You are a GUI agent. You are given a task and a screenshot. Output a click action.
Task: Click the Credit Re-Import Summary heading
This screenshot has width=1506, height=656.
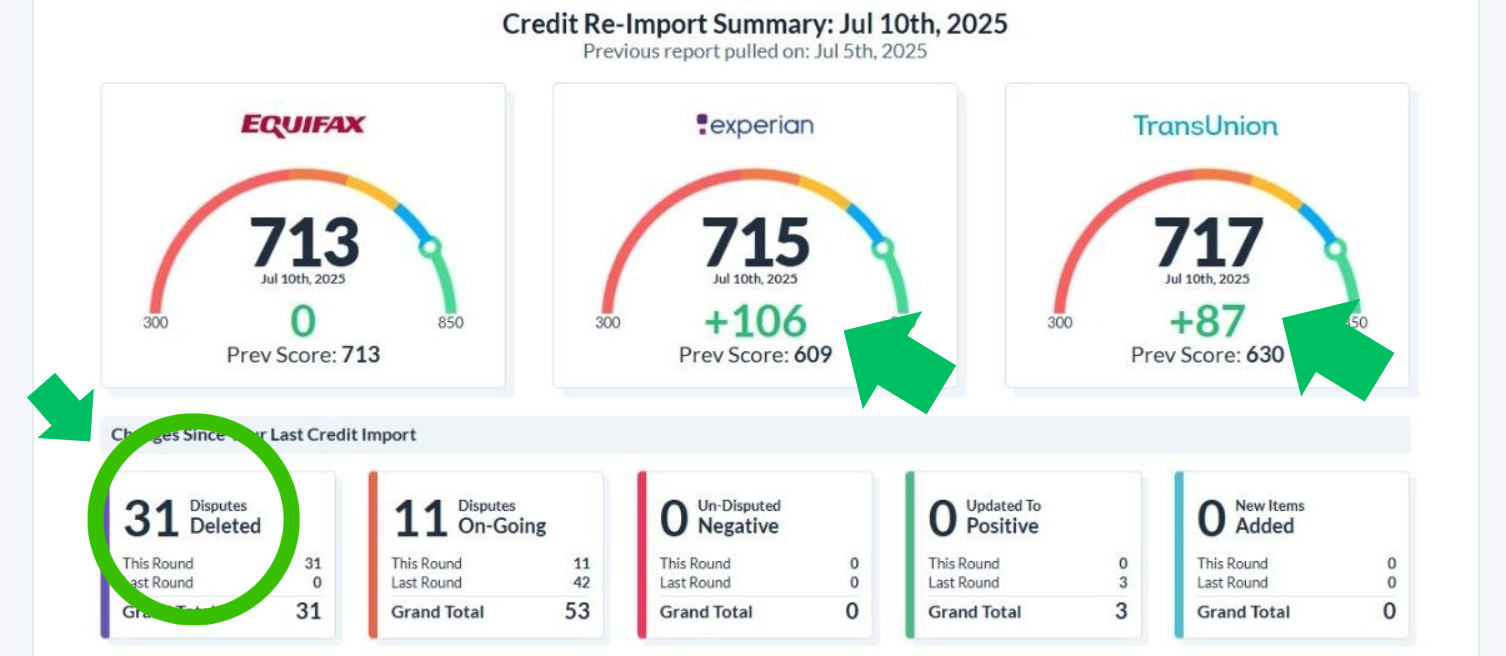[754, 24]
